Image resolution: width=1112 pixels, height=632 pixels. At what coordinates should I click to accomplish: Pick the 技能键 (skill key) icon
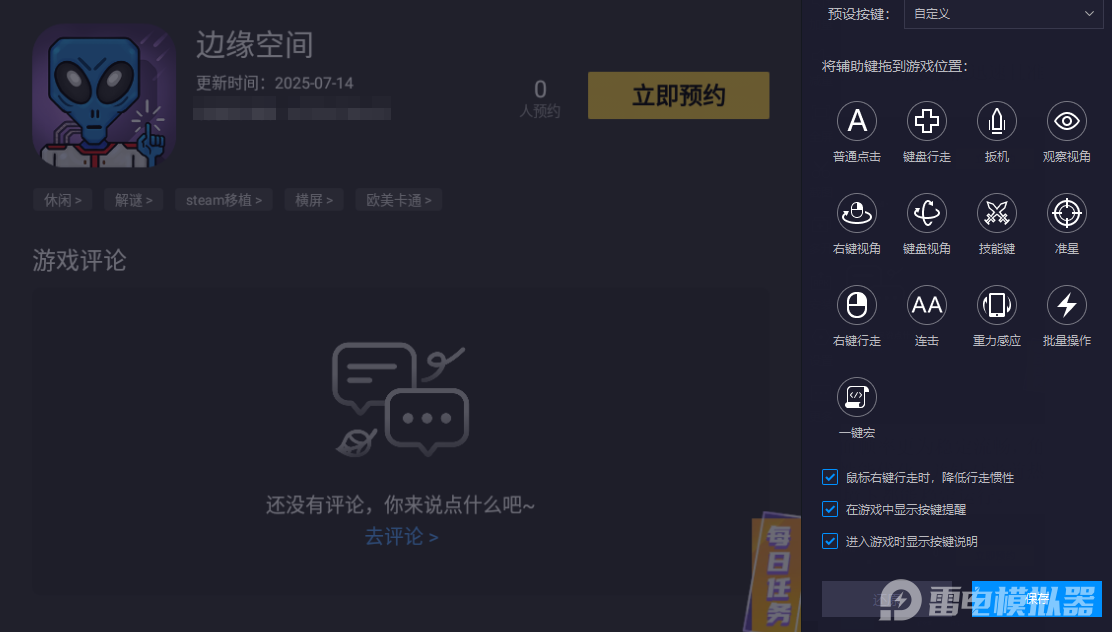click(996, 213)
